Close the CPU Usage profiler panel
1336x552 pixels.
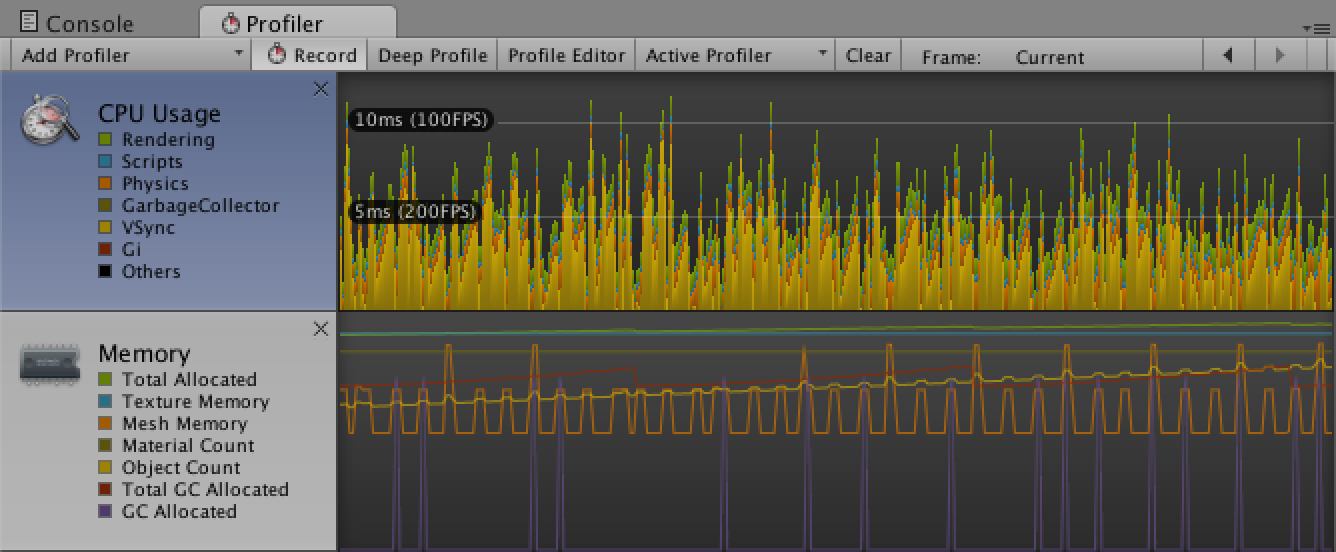coord(321,89)
